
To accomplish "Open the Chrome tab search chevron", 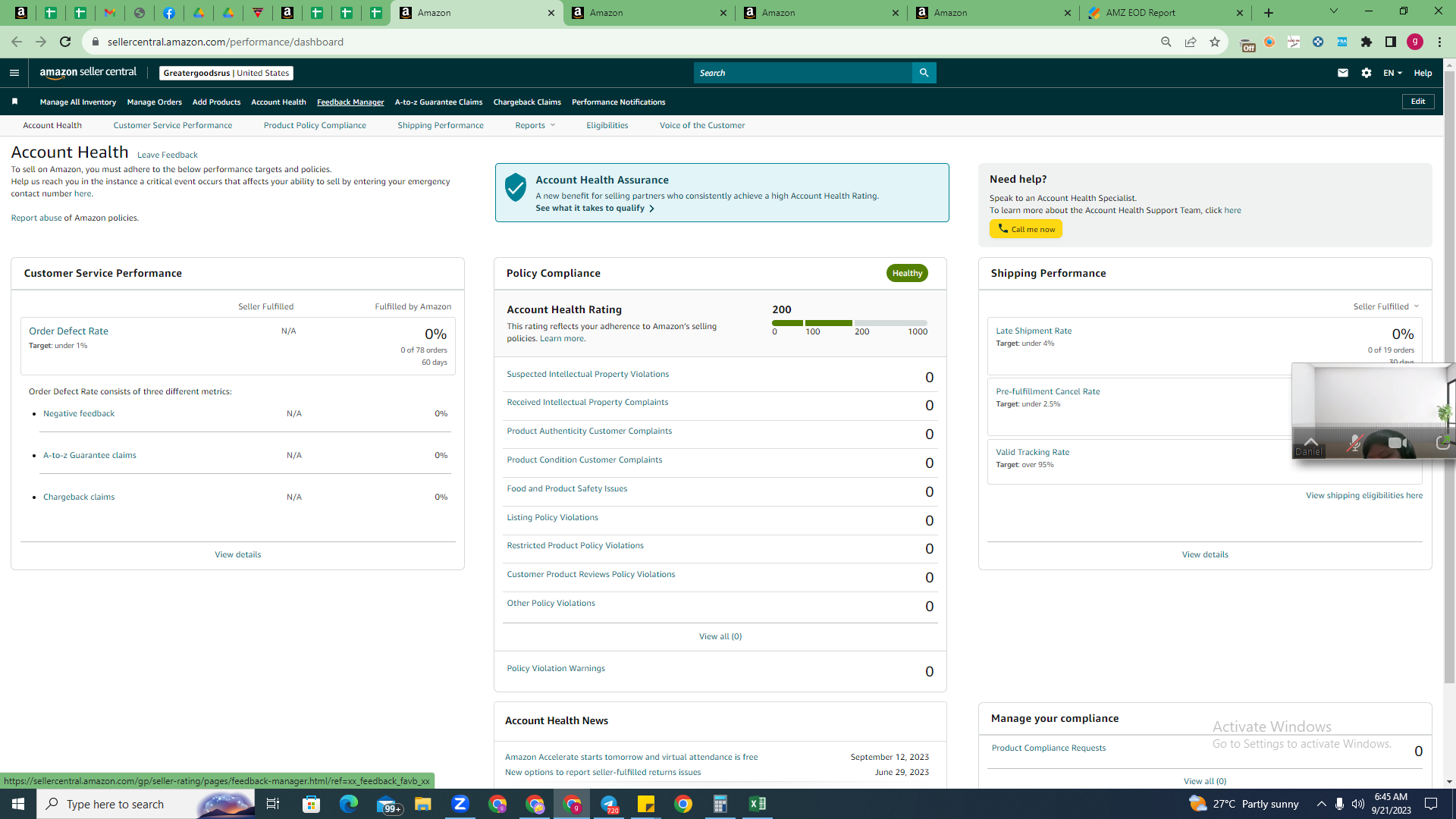I will pos(1334,11).
